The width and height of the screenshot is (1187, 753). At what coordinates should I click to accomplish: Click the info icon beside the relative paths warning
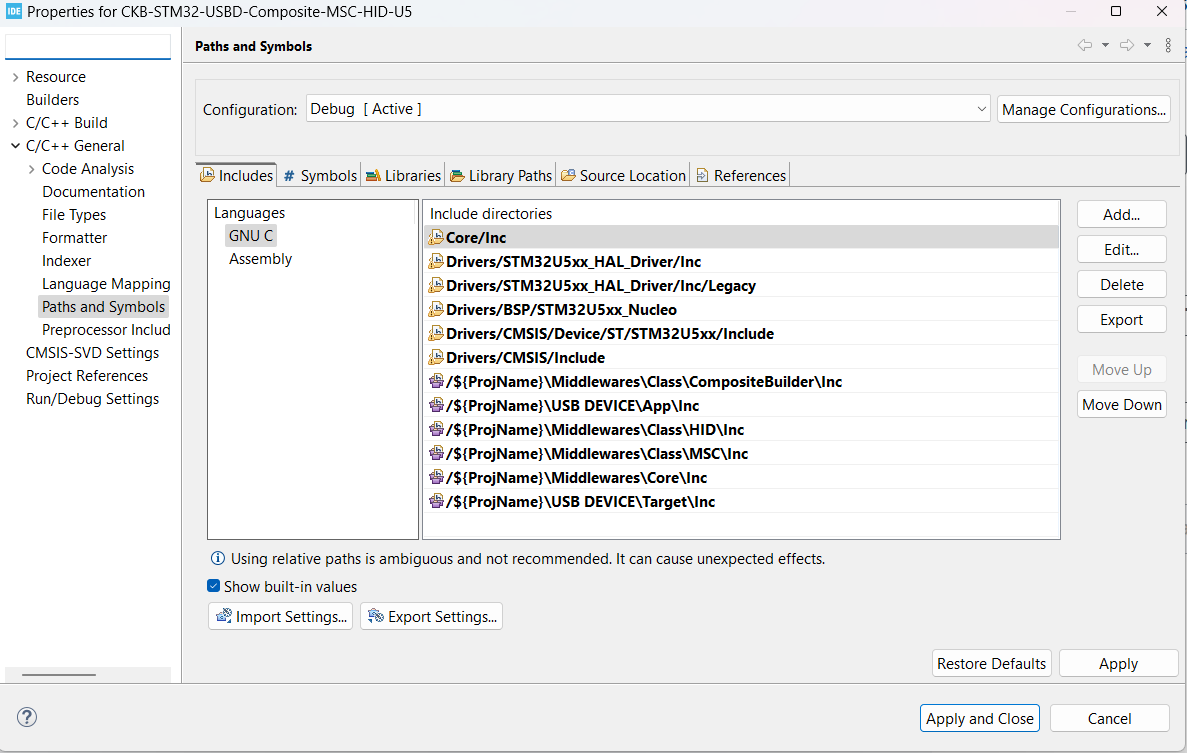coord(217,559)
